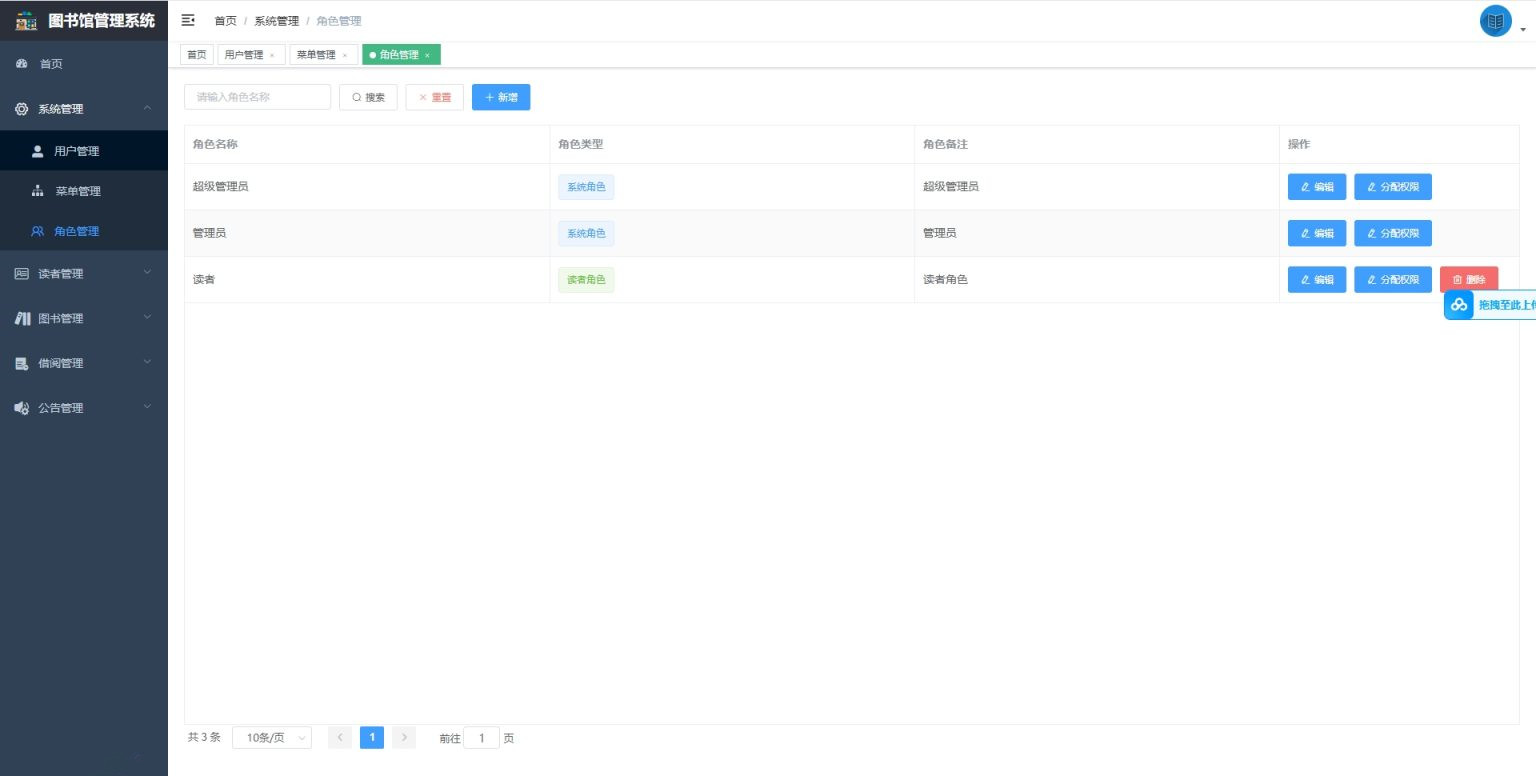This screenshot has height=776, width=1536.
Task: Click the library logo icon in header
Action: (27, 20)
